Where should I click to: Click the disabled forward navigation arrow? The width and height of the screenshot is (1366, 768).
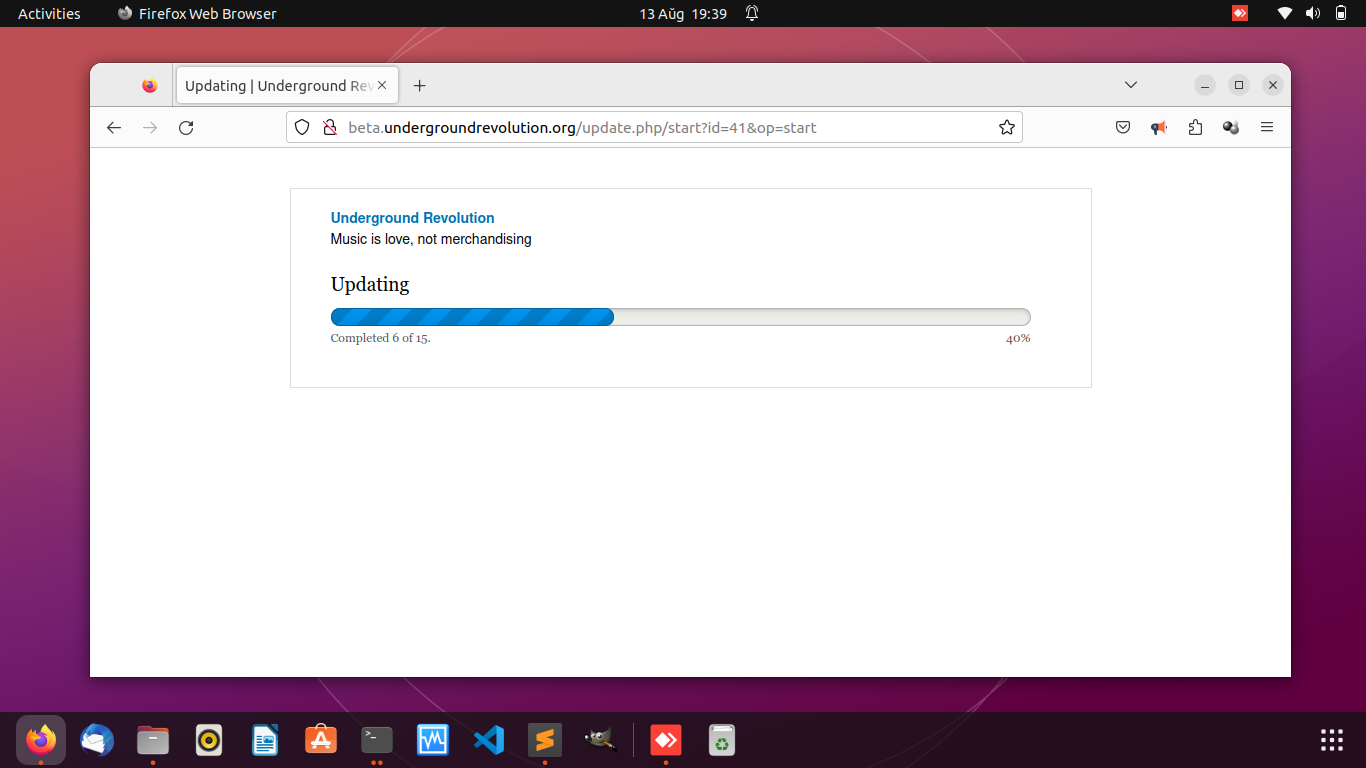(150, 127)
